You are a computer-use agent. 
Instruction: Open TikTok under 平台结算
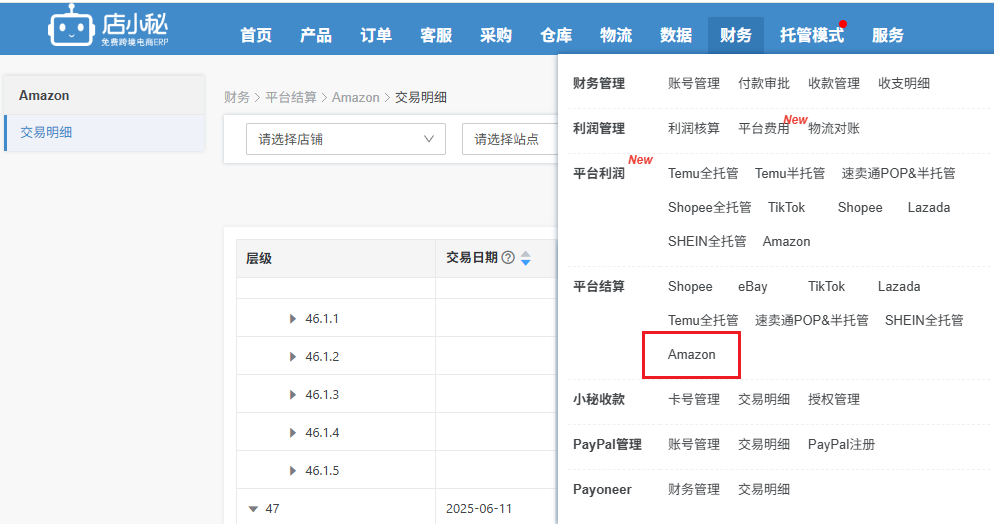point(826,286)
